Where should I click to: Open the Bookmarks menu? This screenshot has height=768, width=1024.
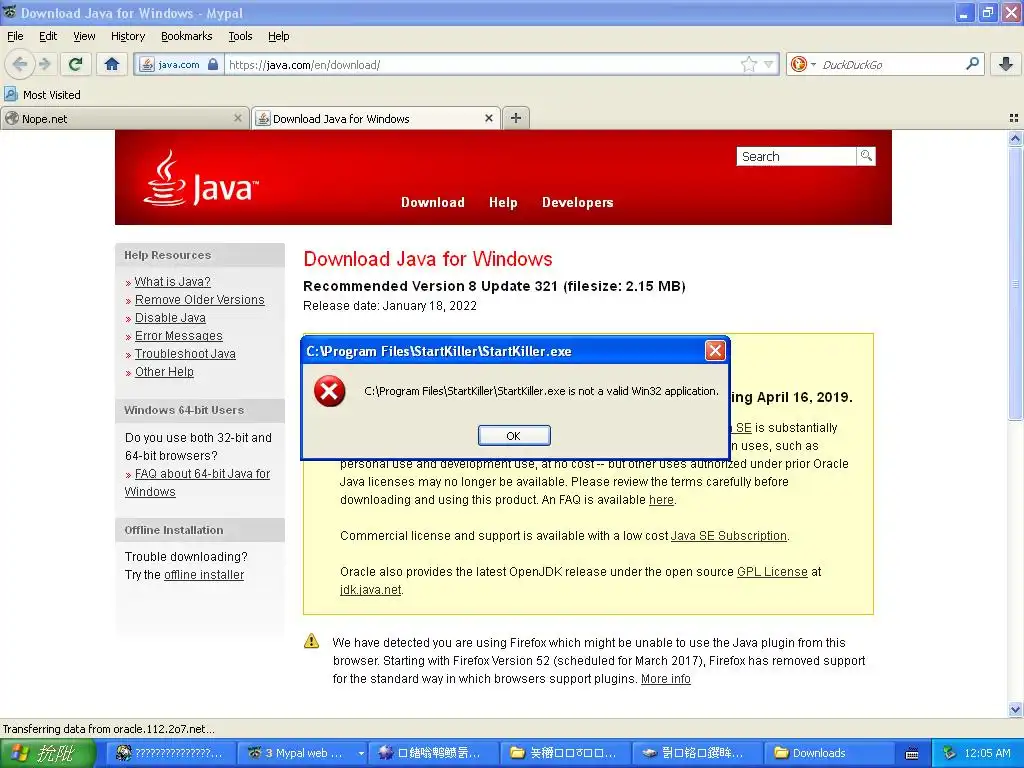(187, 36)
